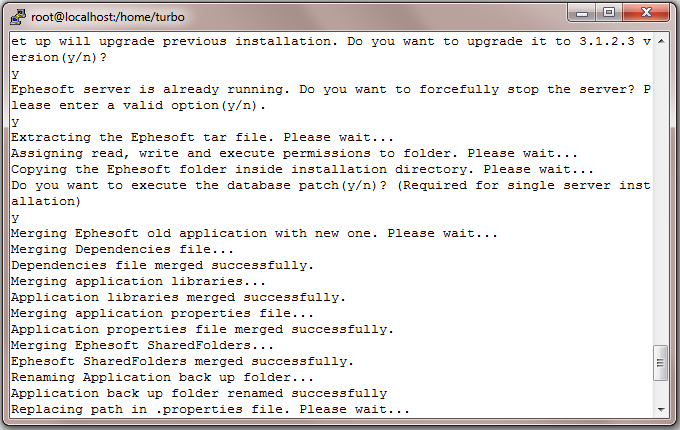Click the 'Assigning read, write and execute' line
This screenshot has height=430, width=680.
pyautogui.click(x=294, y=153)
